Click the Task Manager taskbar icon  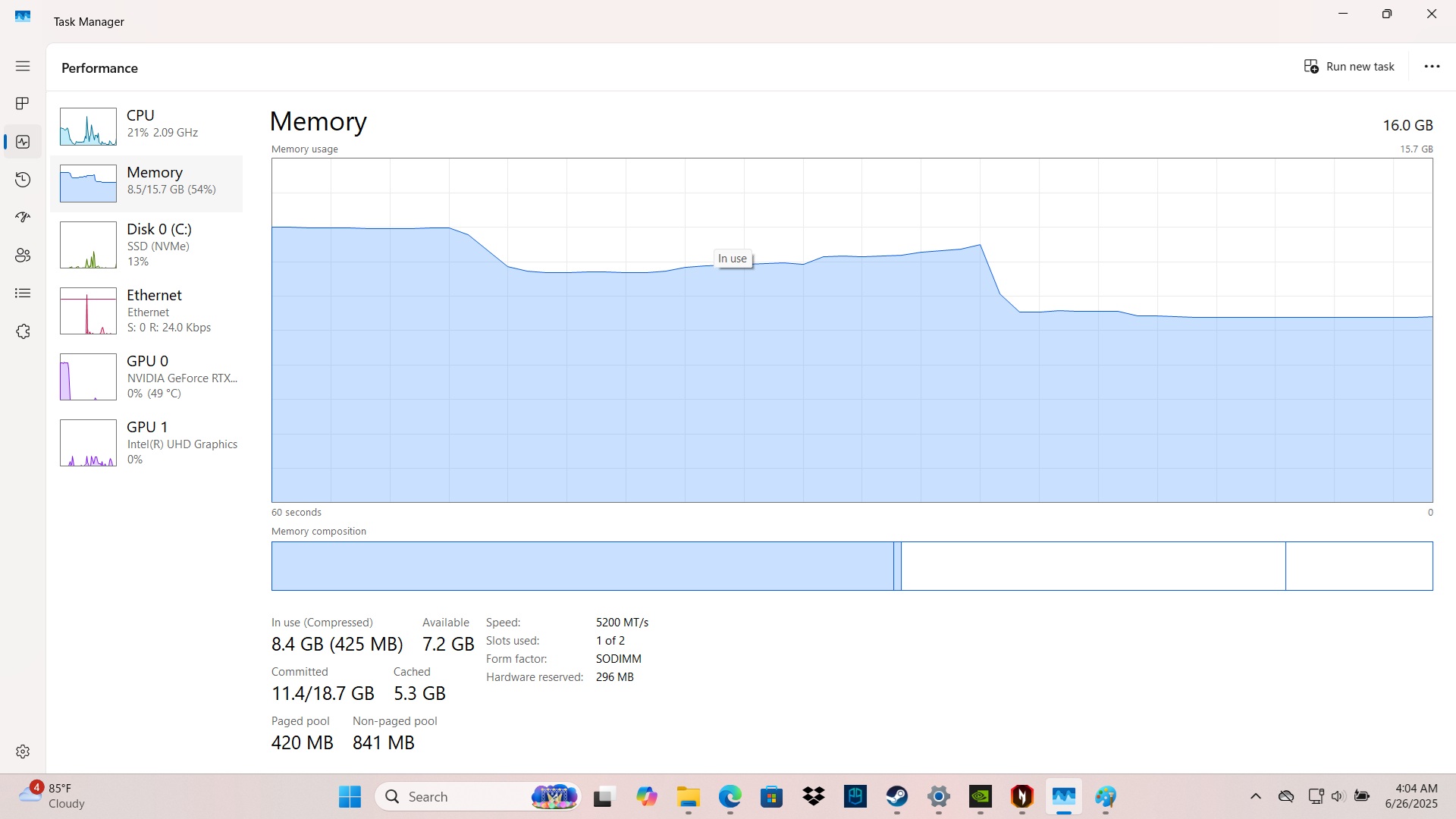1064,797
